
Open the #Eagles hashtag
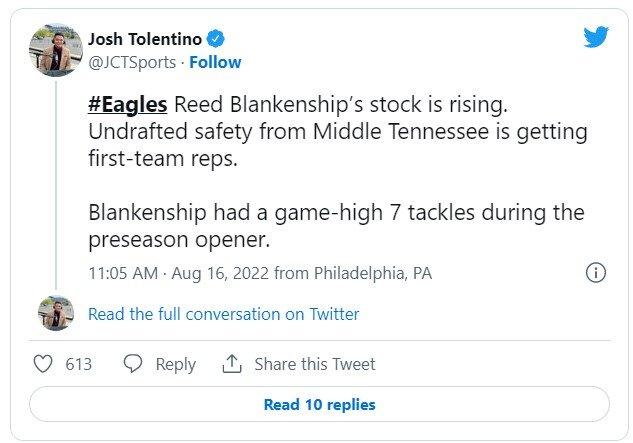[128, 106]
